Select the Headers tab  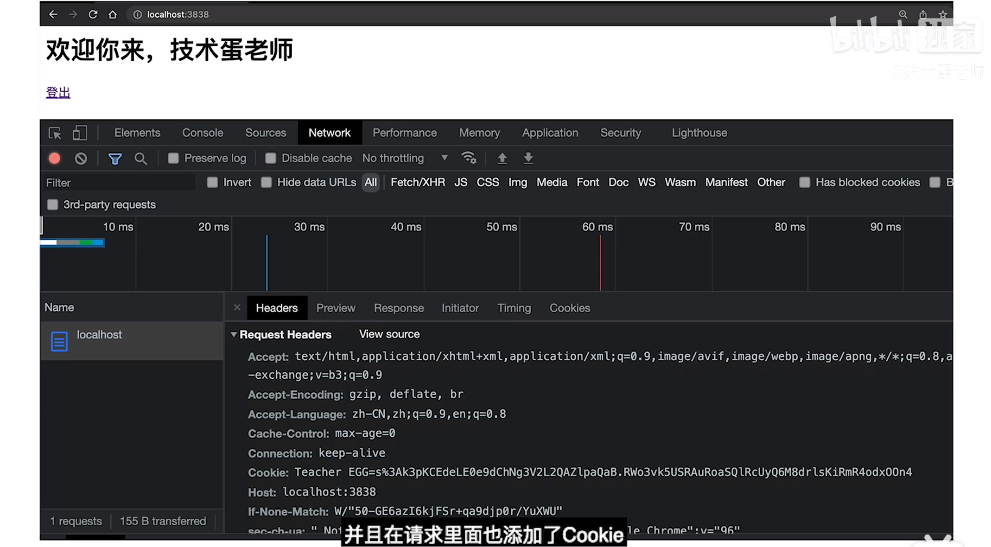tap(277, 308)
